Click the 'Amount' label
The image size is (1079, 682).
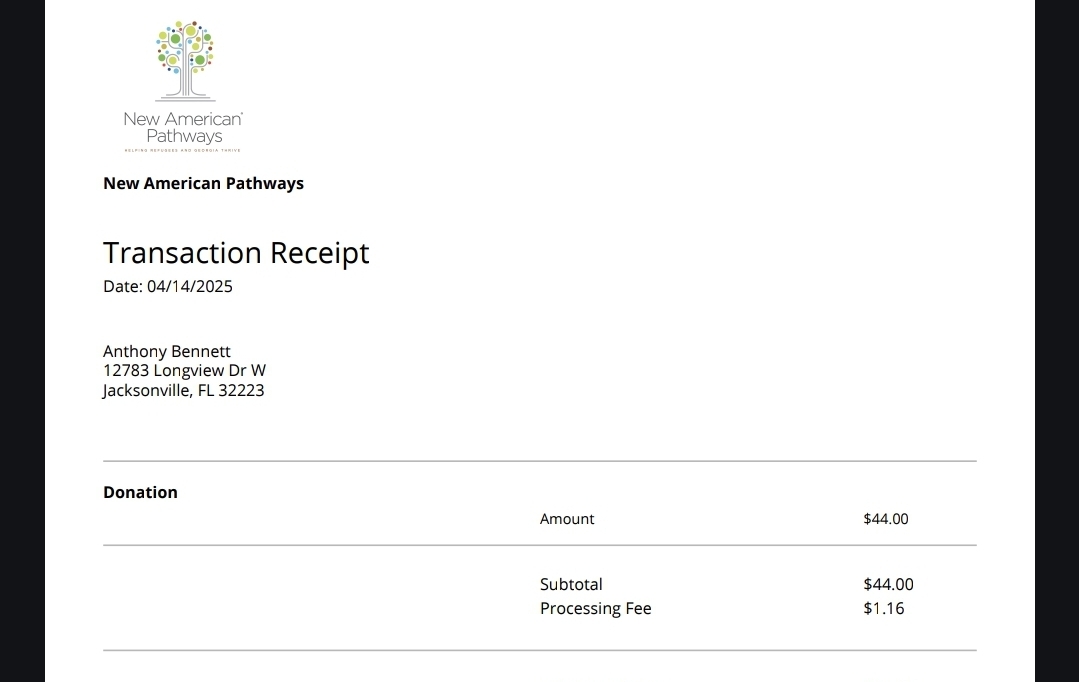pyautogui.click(x=567, y=519)
